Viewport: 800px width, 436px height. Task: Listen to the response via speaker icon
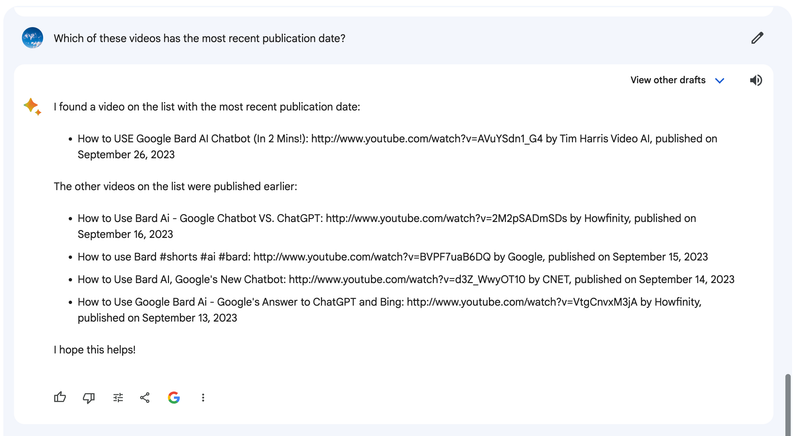[756, 80]
